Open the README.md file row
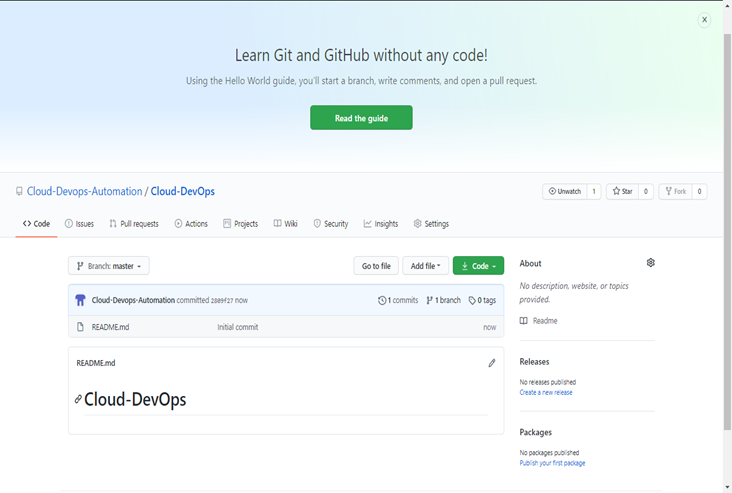The image size is (732, 493). [x=286, y=327]
